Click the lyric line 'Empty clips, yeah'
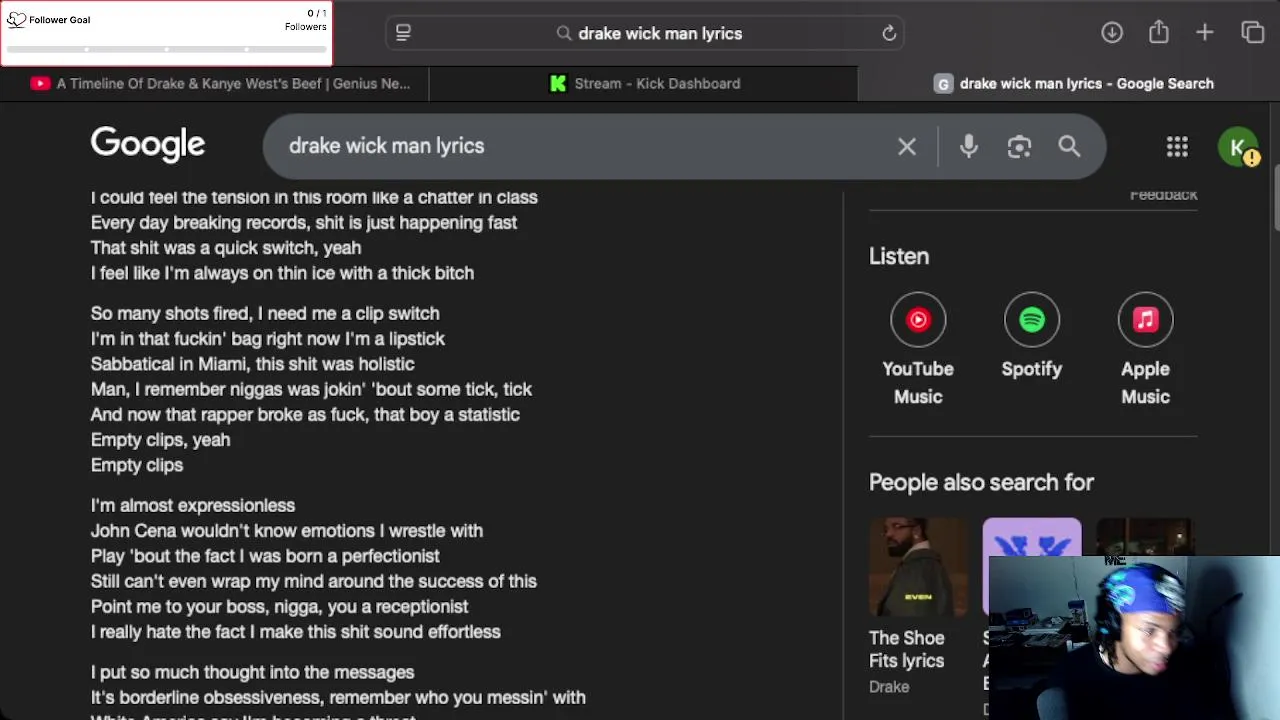The image size is (1280, 720). 160,440
